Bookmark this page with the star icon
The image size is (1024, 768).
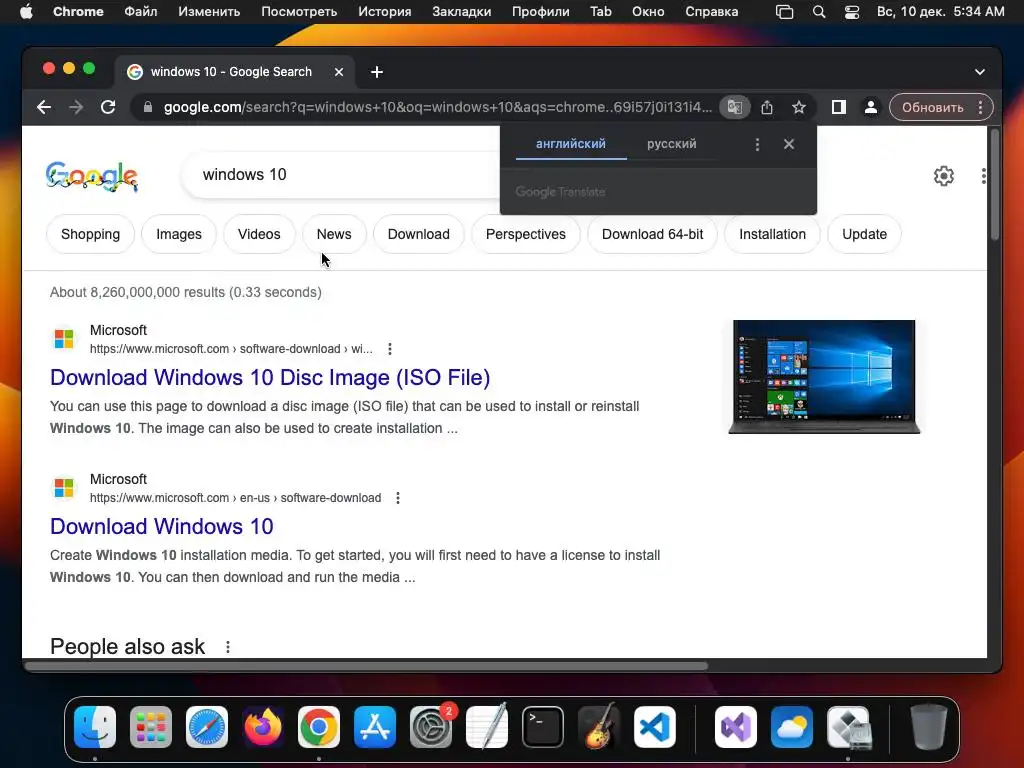click(799, 107)
